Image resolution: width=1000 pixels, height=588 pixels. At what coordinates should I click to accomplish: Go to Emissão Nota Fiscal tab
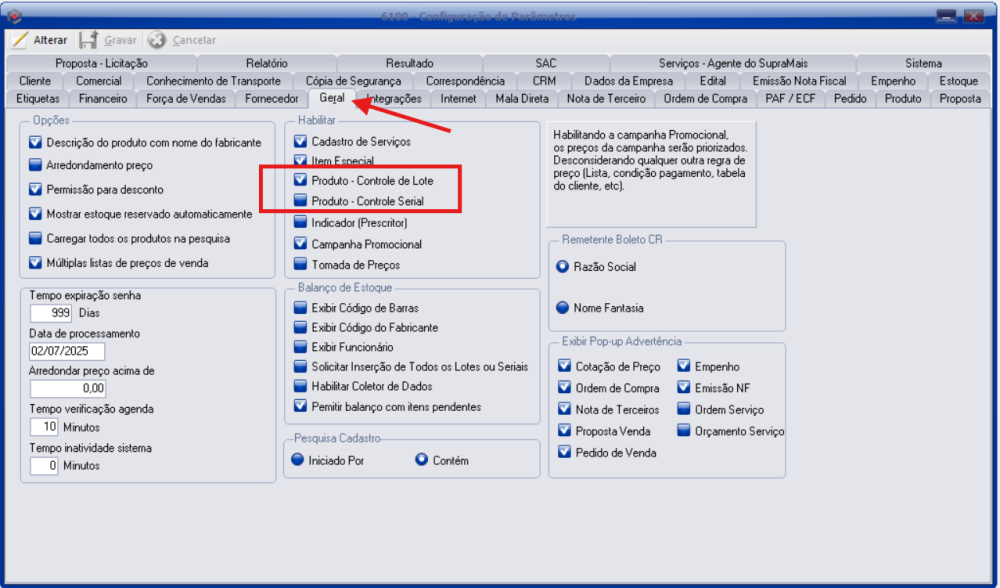click(799, 81)
